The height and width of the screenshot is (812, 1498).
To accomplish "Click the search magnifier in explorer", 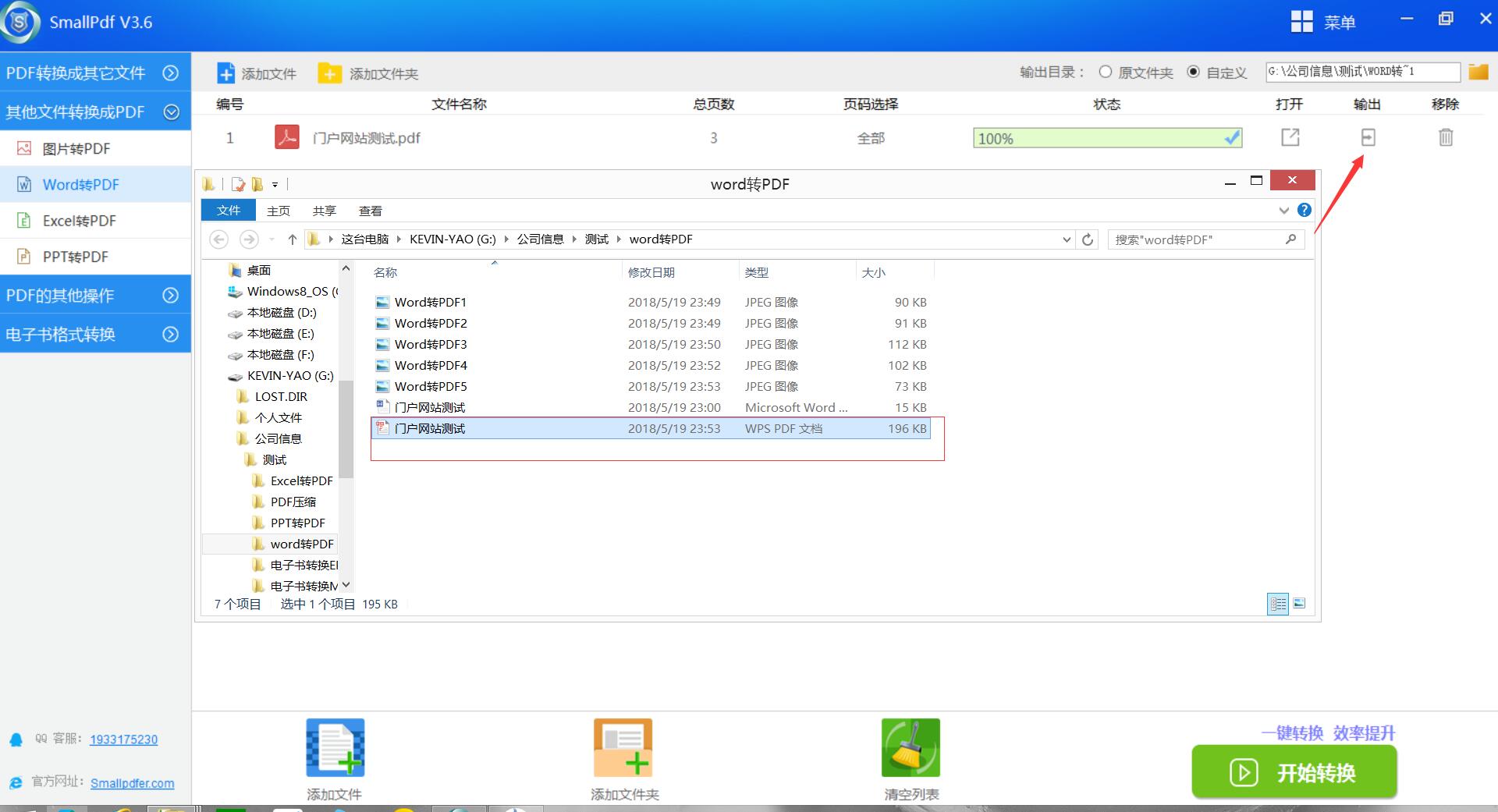I will coord(1290,239).
